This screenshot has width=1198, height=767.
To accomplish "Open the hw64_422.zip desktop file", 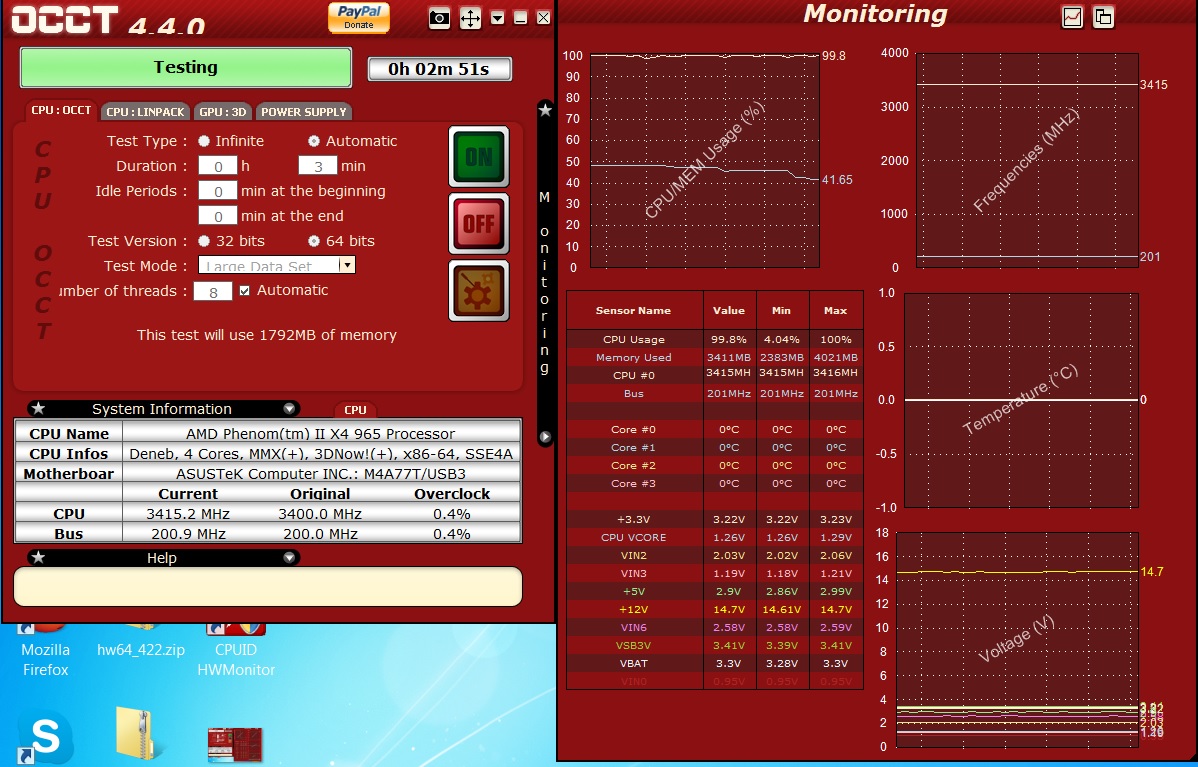I will (x=141, y=642).
